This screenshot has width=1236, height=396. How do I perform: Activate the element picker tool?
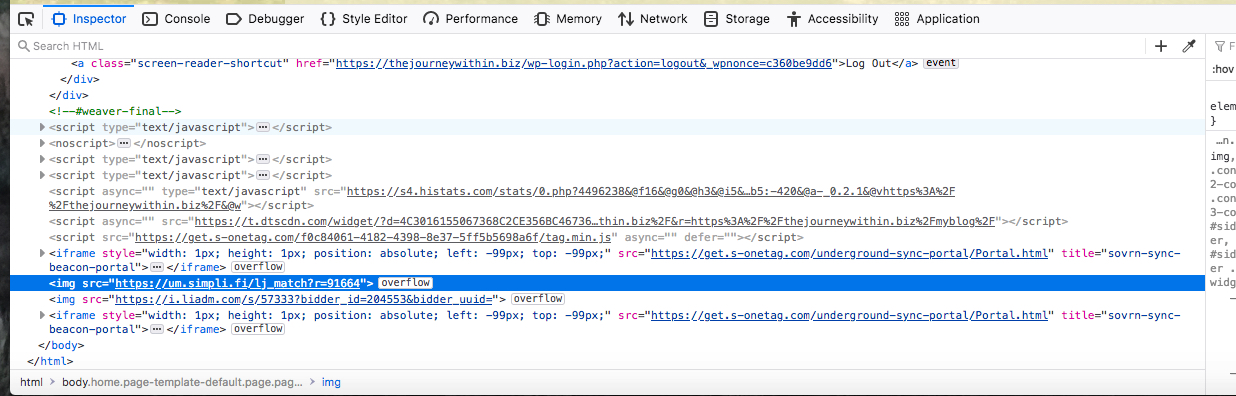click(x=26, y=19)
